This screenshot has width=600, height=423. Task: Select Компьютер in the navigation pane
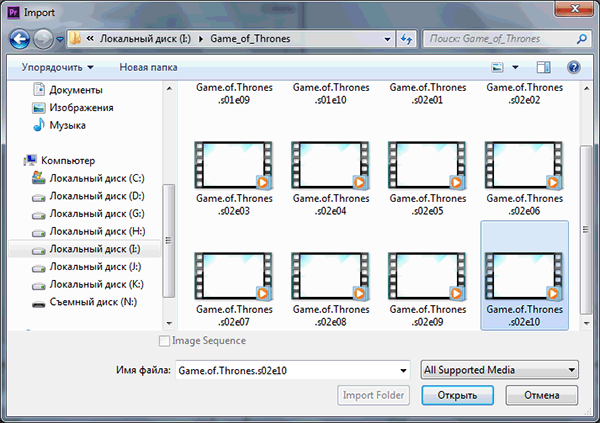tap(59, 161)
